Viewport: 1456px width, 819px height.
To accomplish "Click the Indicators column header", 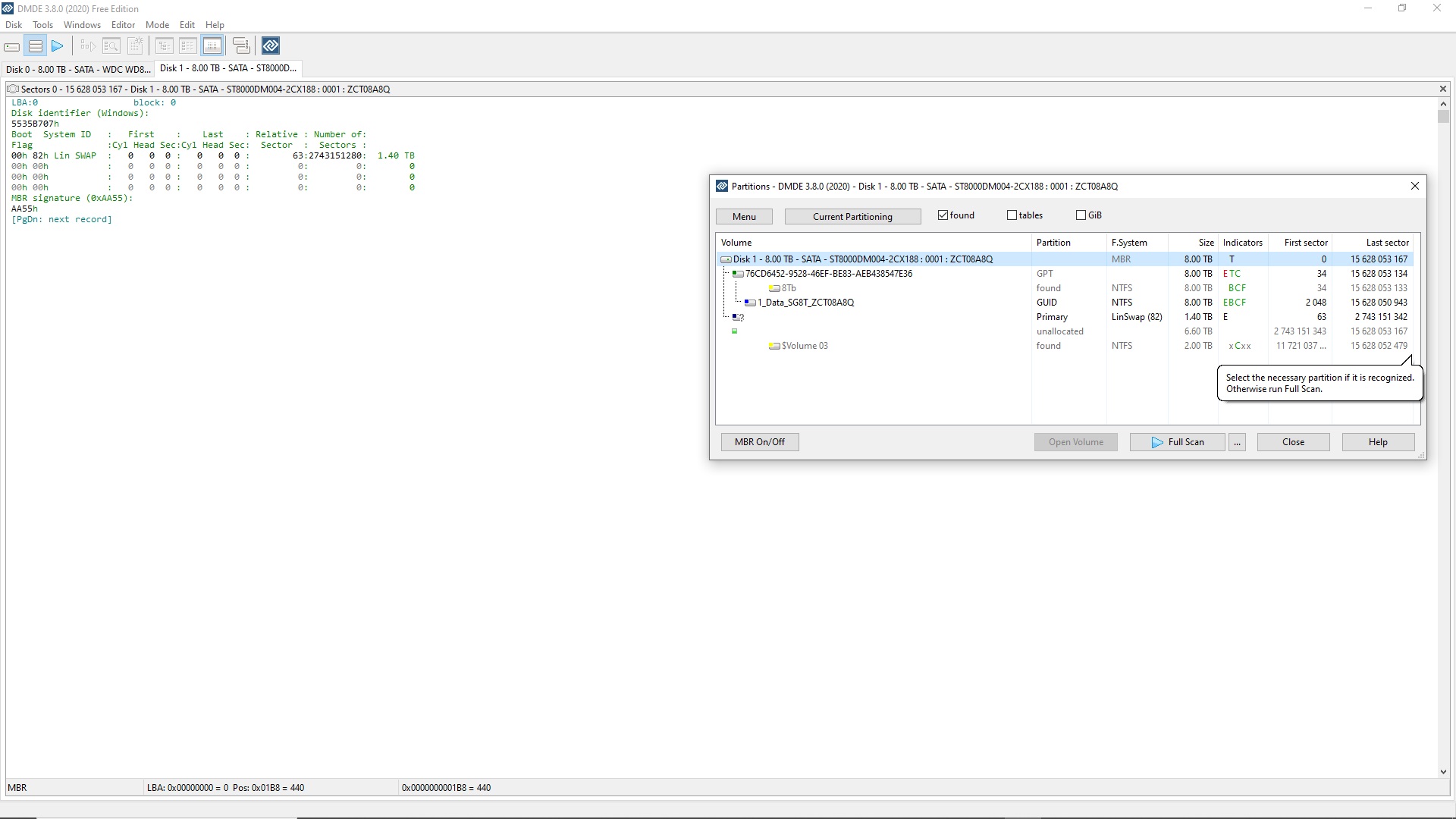I will [1243, 243].
